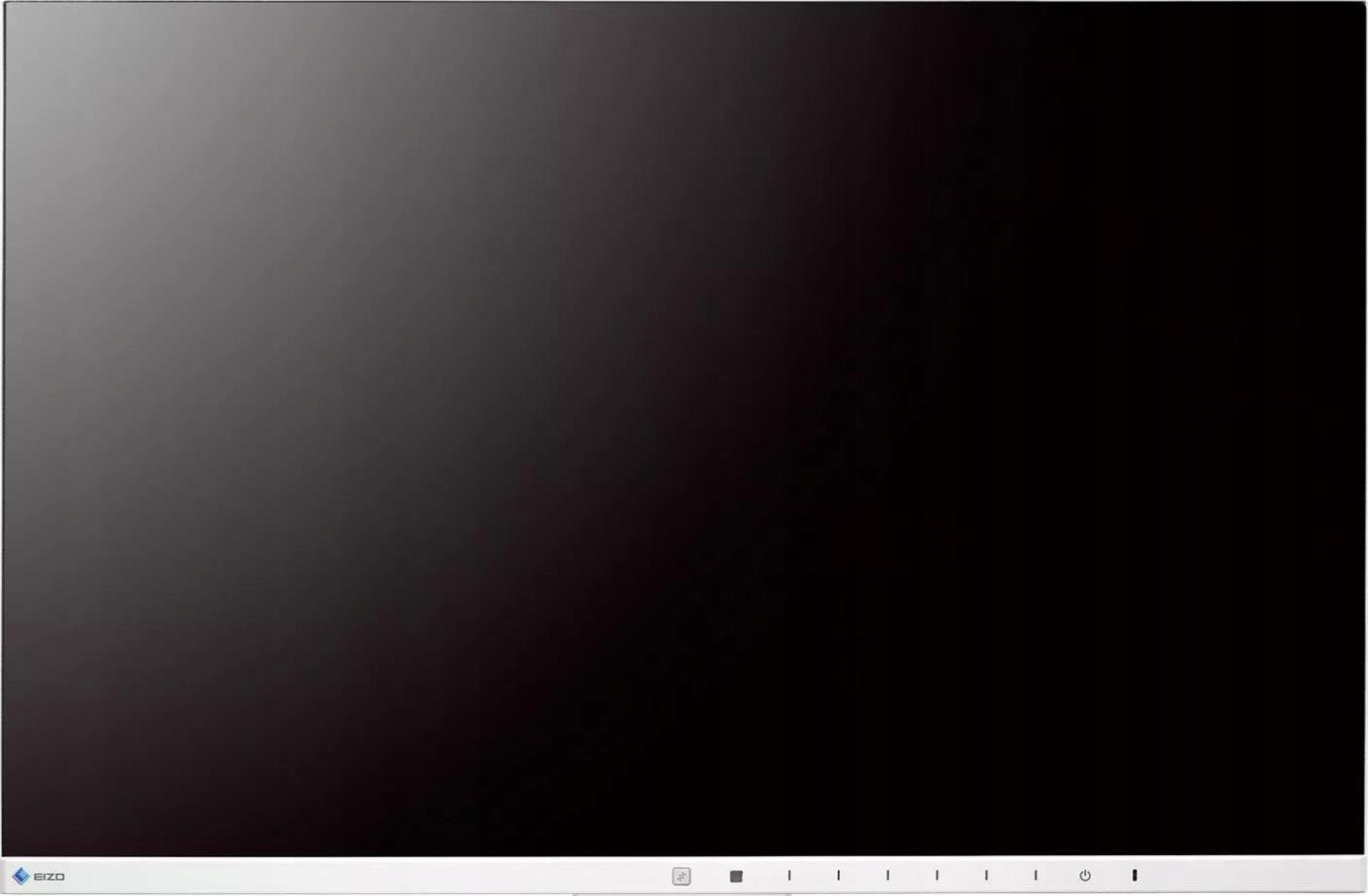Screen dimensions: 1368x896
Task: Click the blue diamond EIZO logo emblem
Action: (21, 876)
